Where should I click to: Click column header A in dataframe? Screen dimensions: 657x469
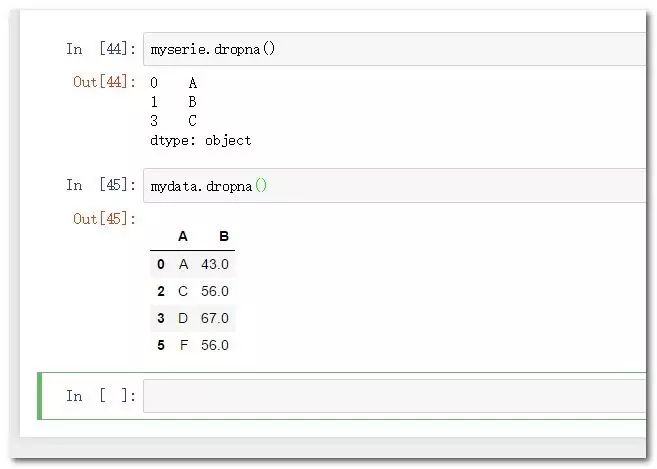click(x=183, y=236)
